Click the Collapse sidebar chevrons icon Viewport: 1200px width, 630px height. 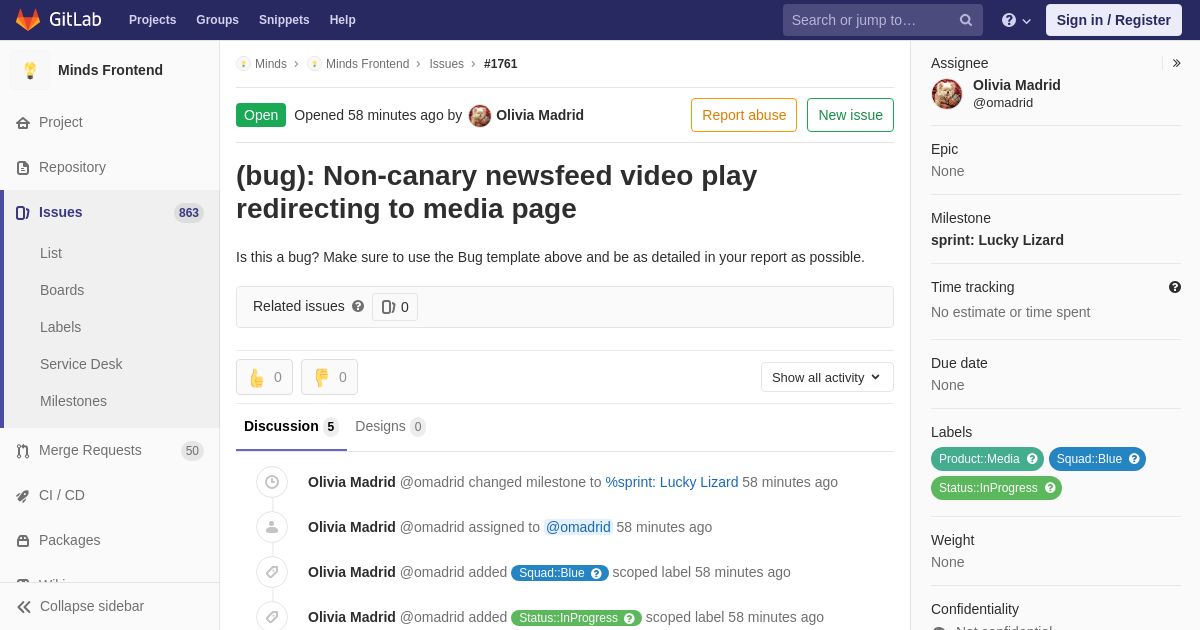pos(24,606)
